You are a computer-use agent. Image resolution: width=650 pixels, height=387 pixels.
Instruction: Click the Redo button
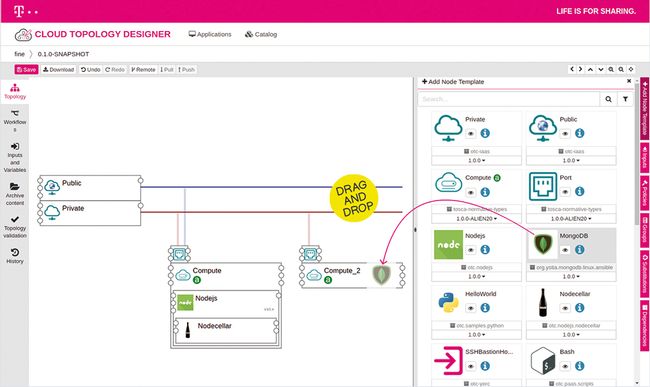(115, 70)
